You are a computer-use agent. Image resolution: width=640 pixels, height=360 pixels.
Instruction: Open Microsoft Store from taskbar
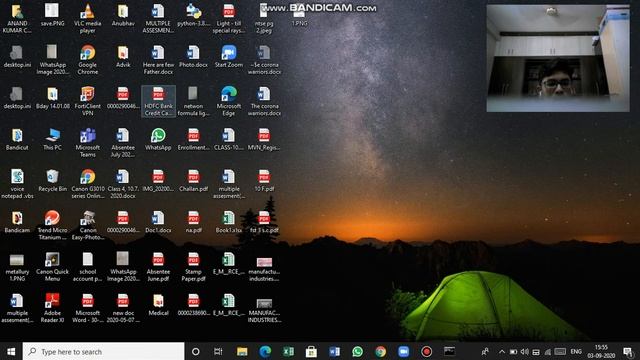[311, 351]
